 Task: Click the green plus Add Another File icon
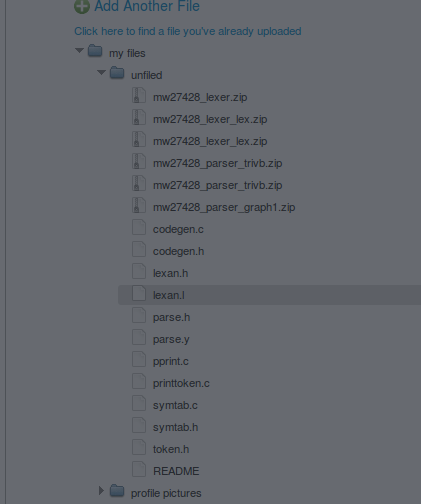point(82,6)
